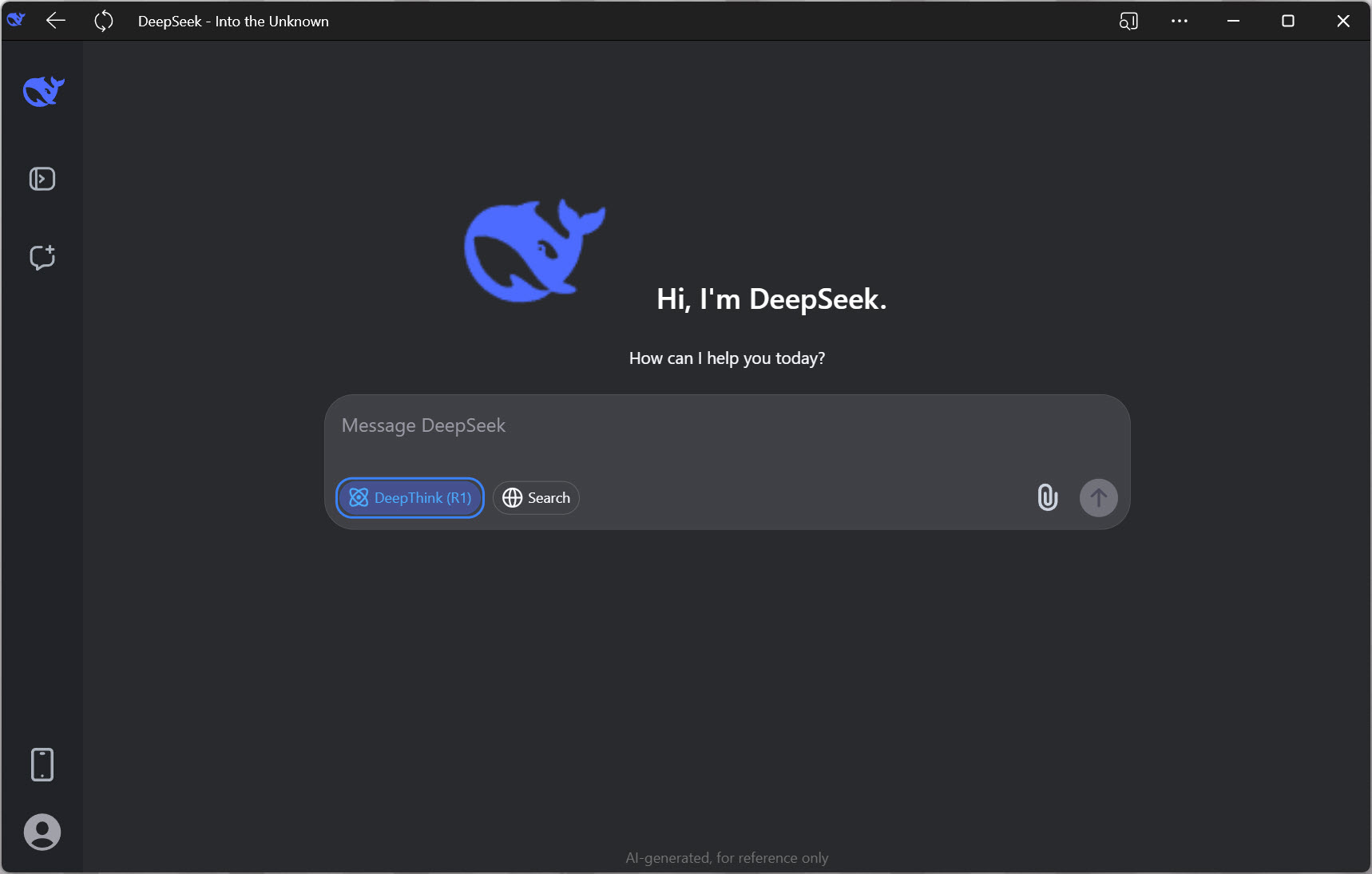Open the cast/app window icon in title bar
Viewport: 1372px width, 874px height.
point(1128,21)
